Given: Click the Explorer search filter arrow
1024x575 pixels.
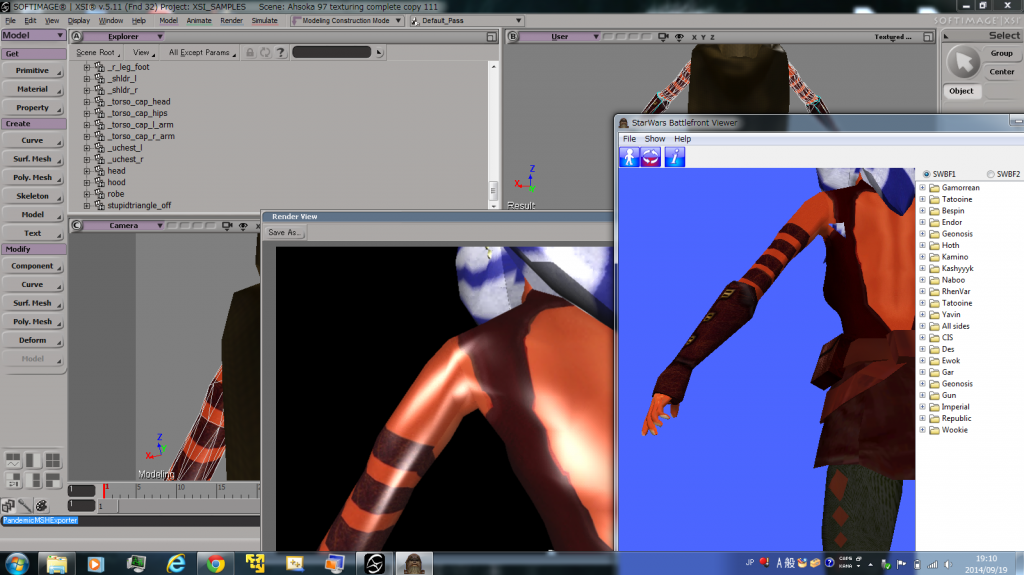Looking at the screenshot, I should coord(379,52).
